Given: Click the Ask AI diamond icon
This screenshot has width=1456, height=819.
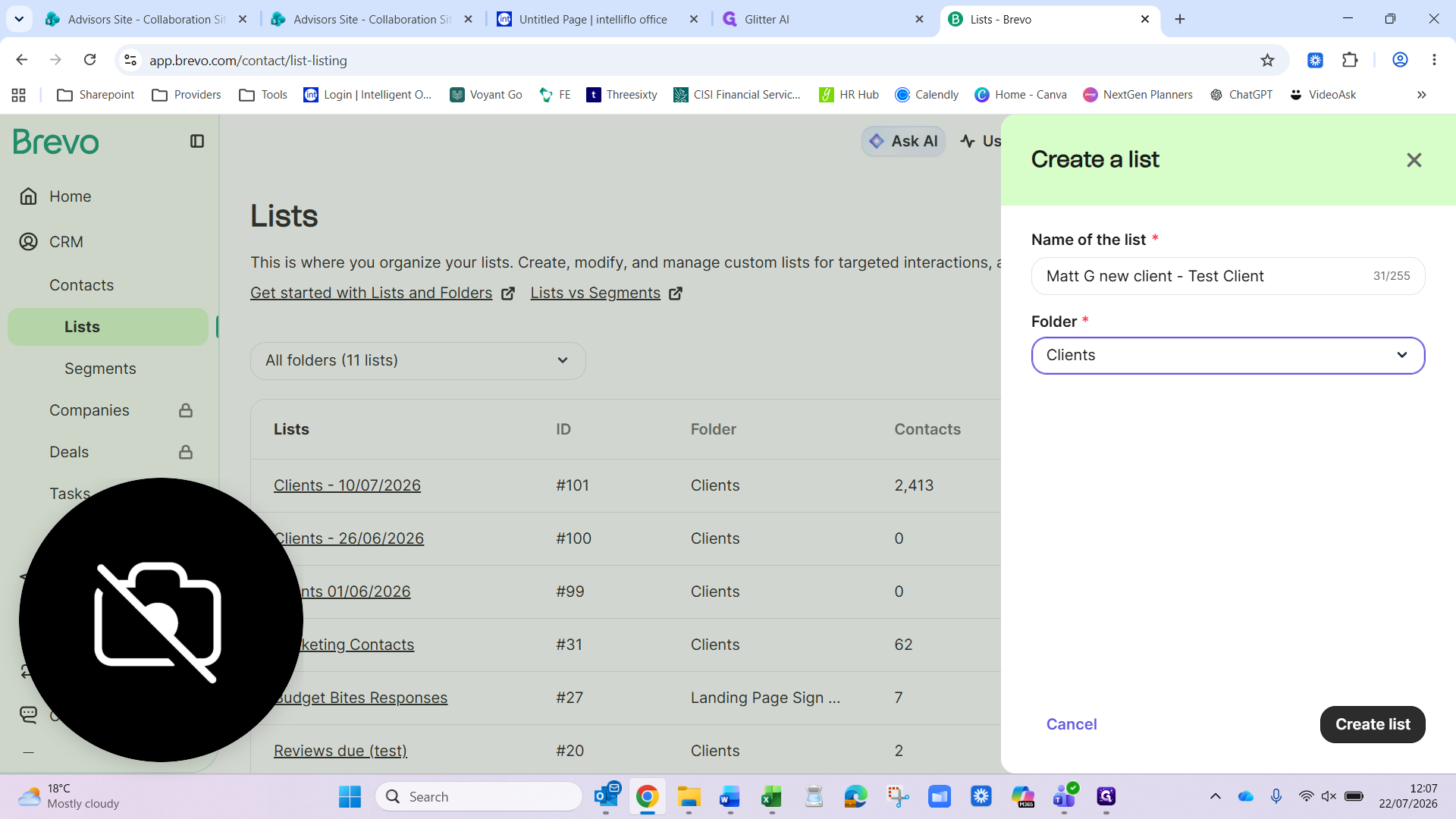Looking at the screenshot, I should [877, 141].
